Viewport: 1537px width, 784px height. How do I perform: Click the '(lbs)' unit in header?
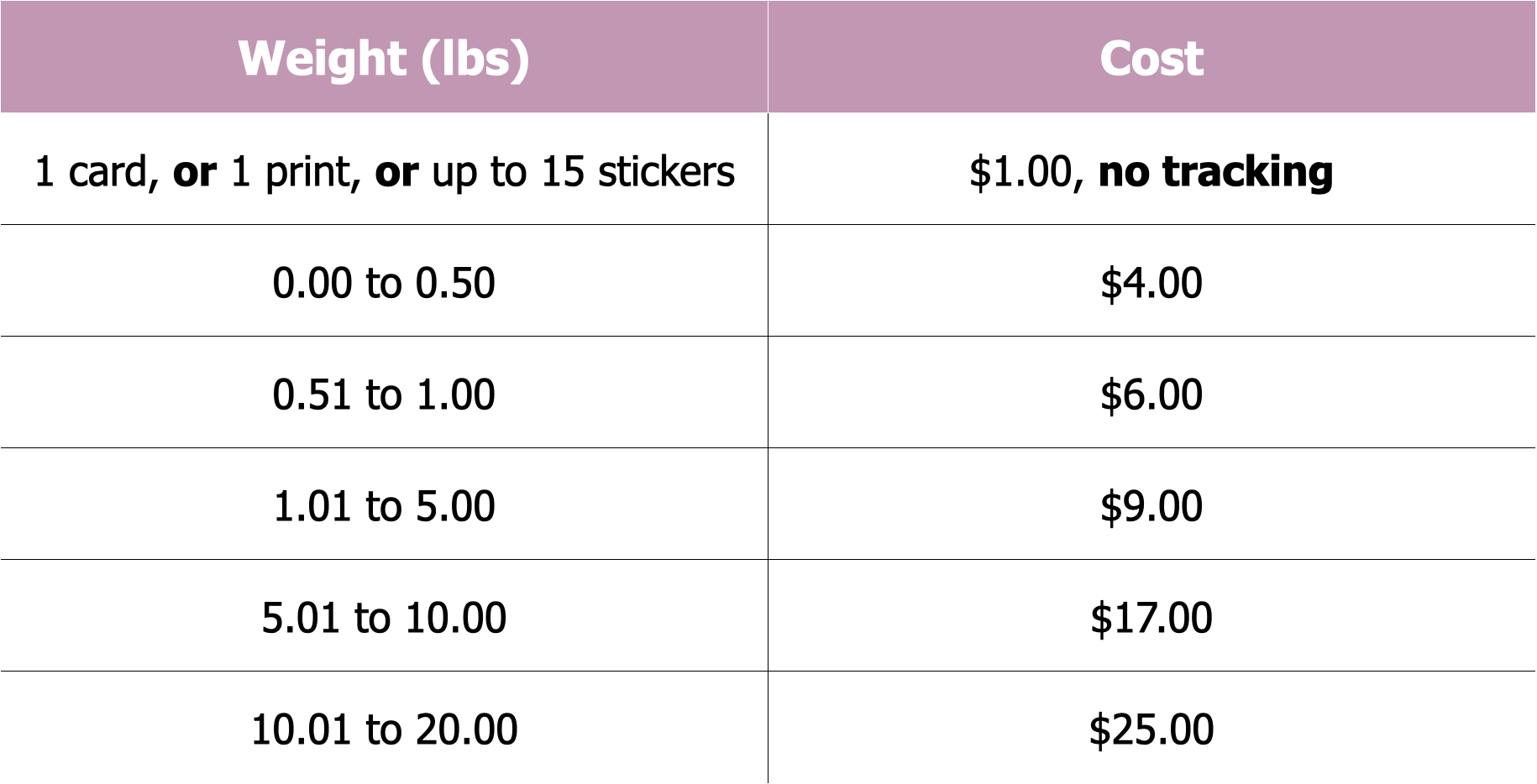point(475,59)
